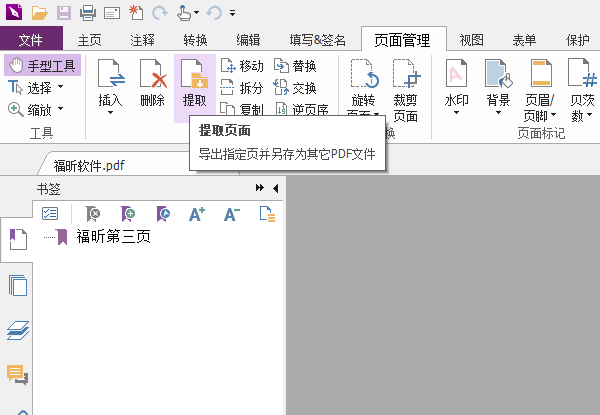Click the add new bookmark icon

127,213
